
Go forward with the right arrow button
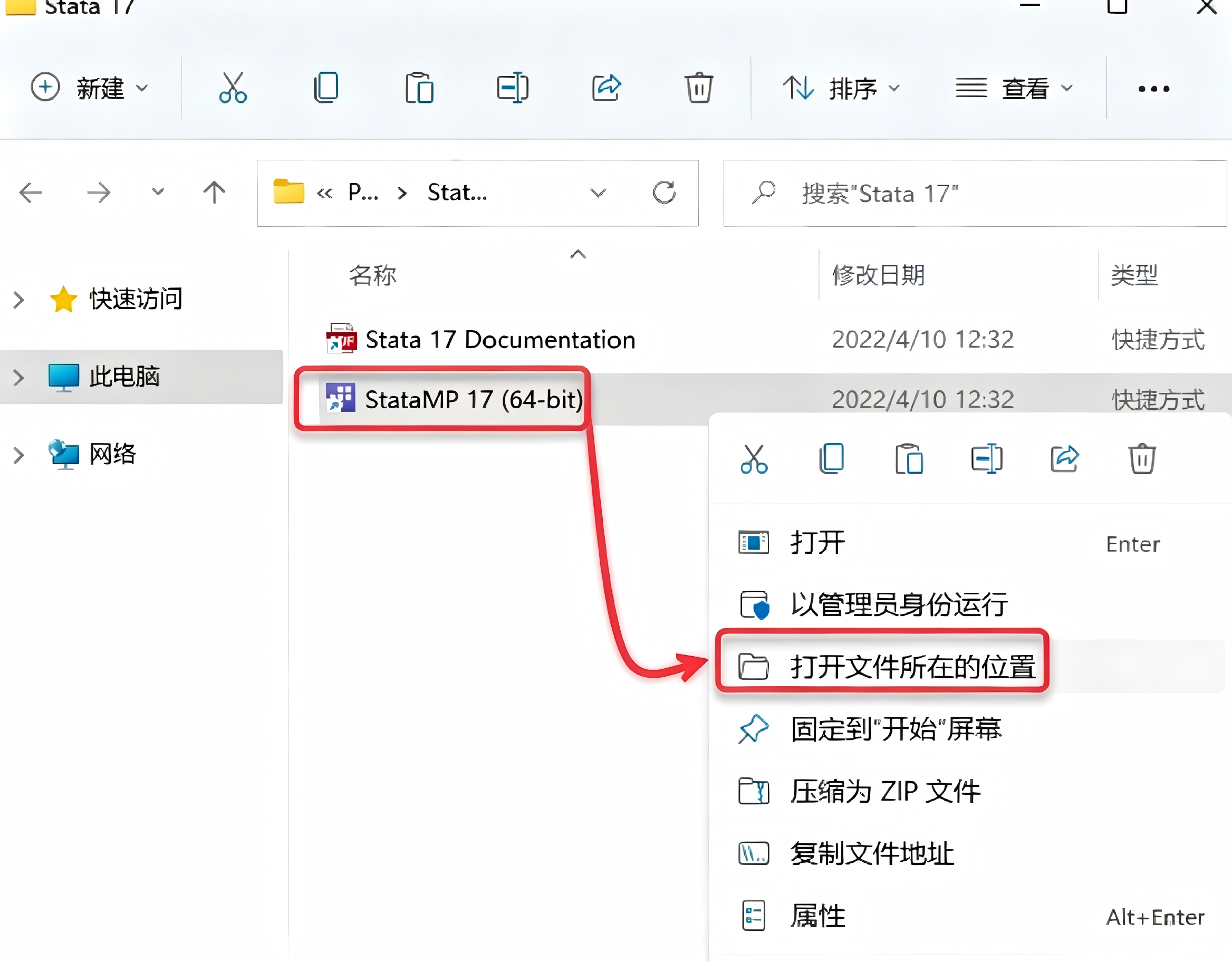(x=99, y=193)
